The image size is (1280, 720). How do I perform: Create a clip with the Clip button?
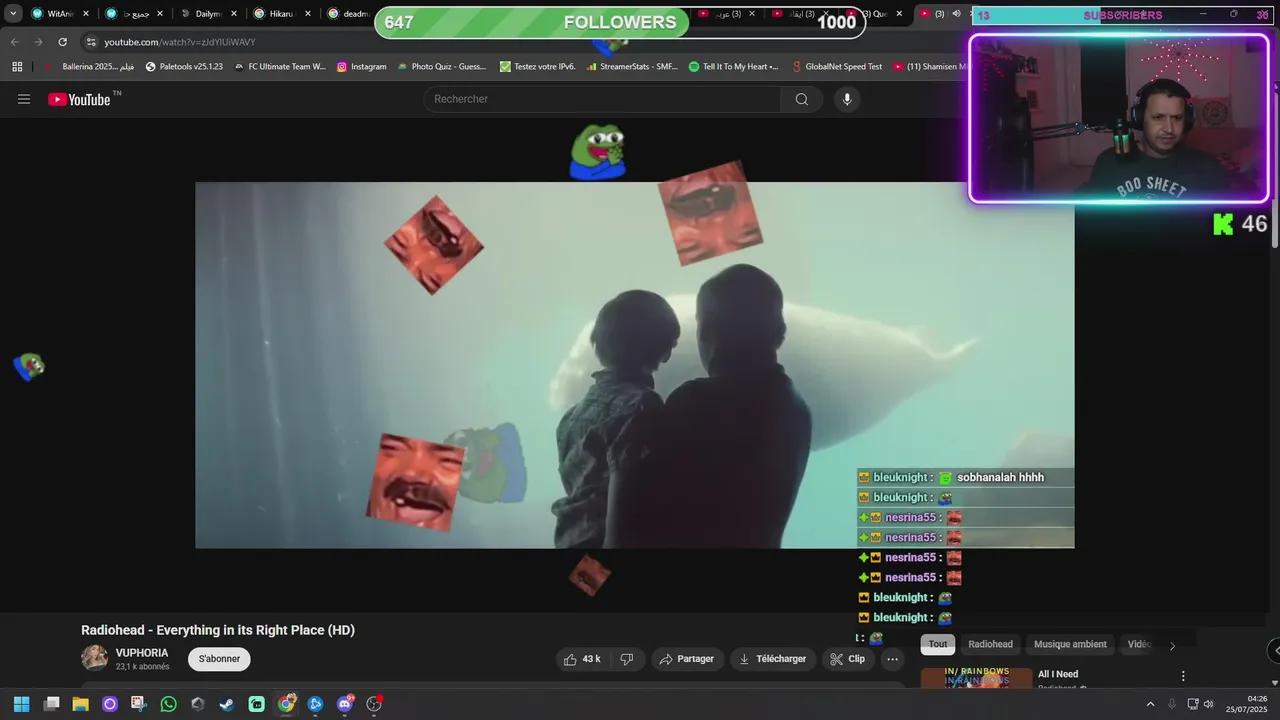pyautogui.click(x=848, y=659)
